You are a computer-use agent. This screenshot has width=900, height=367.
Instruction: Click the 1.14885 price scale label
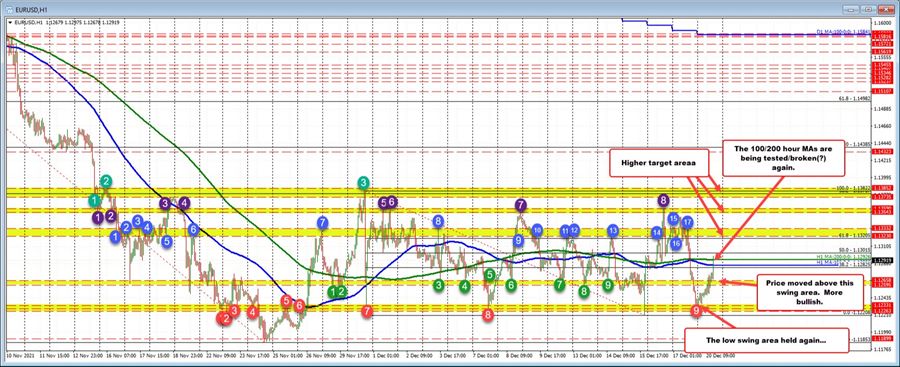pyautogui.click(x=882, y=109)
